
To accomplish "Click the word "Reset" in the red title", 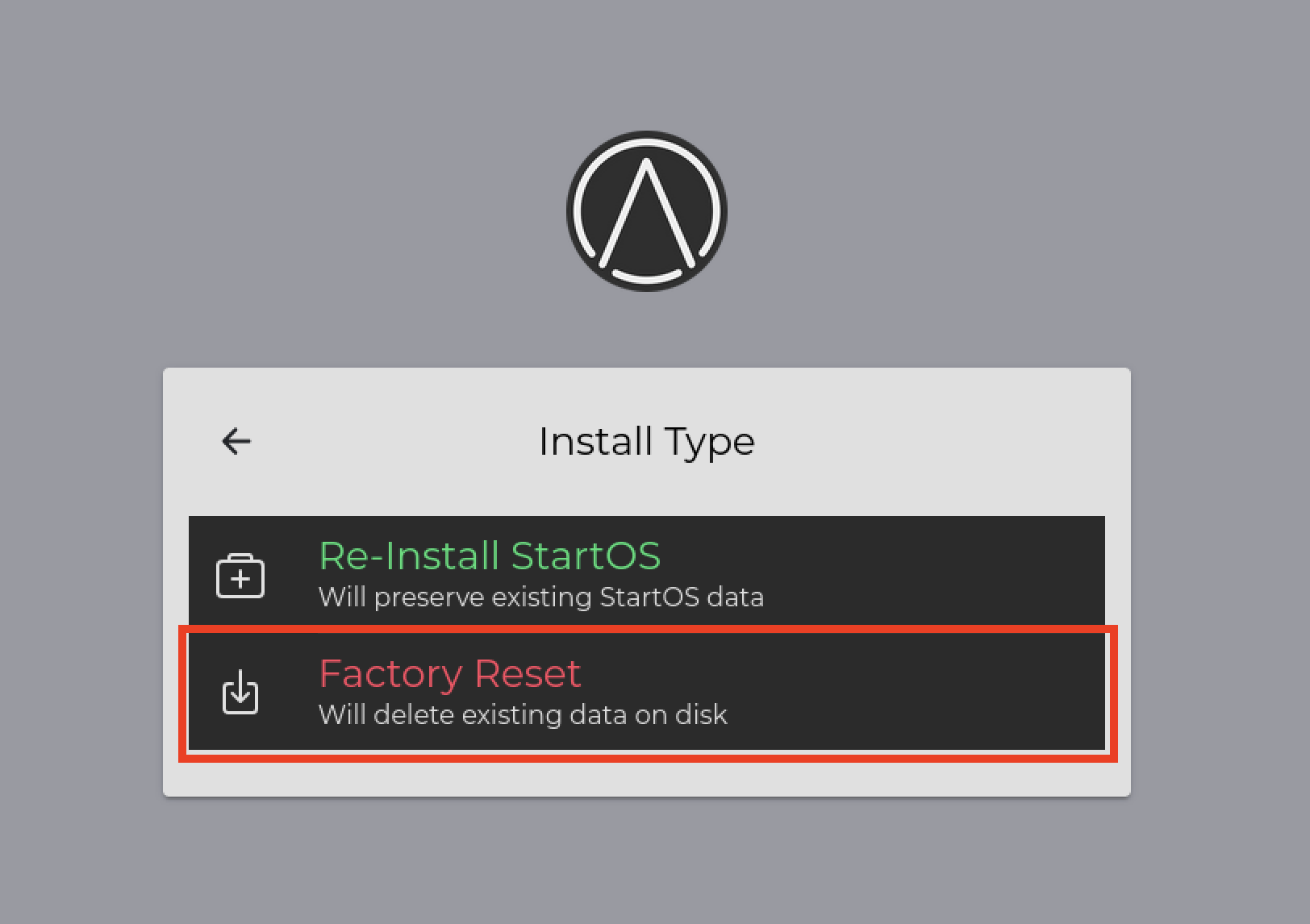I will pyautogui.click(x=528, y=673).
